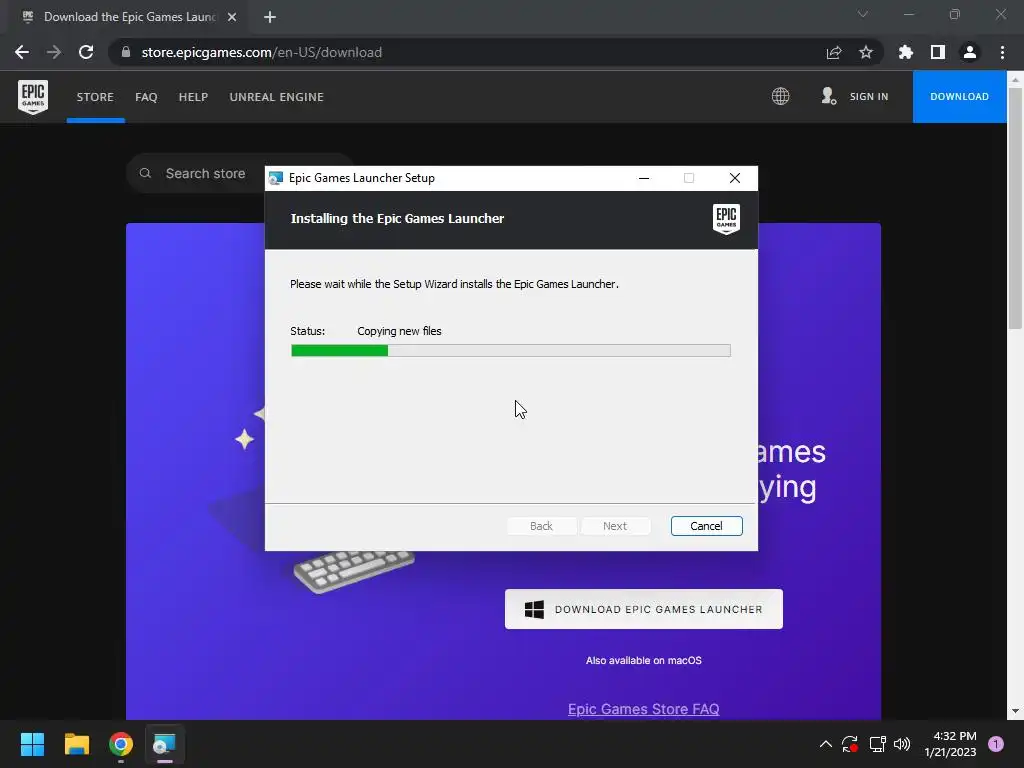Click the user avatar icon beside Sign In
The image size is (1024, 768).
click(828, 97)
